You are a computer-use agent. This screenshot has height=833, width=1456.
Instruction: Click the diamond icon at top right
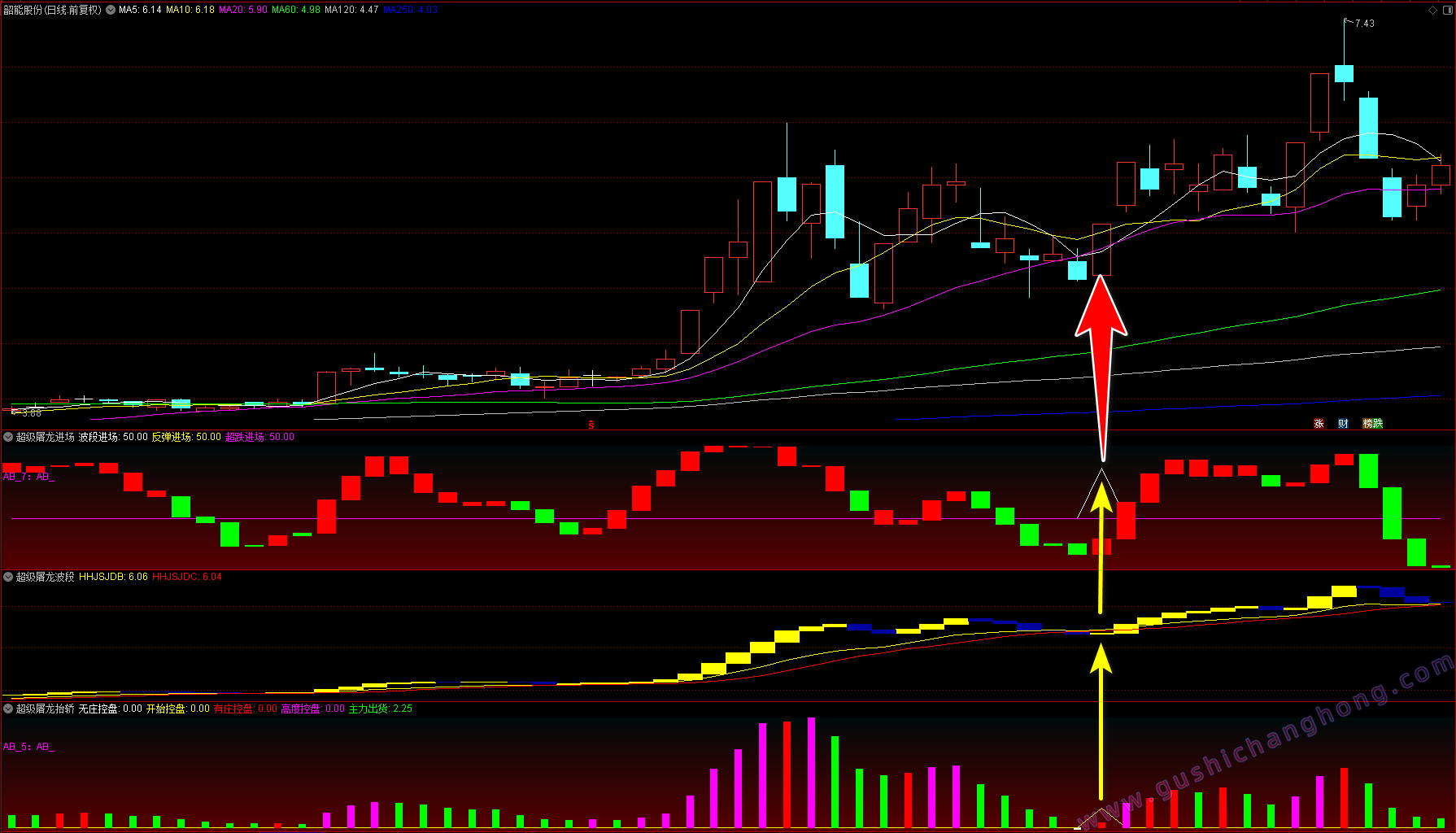point(1432,10)
